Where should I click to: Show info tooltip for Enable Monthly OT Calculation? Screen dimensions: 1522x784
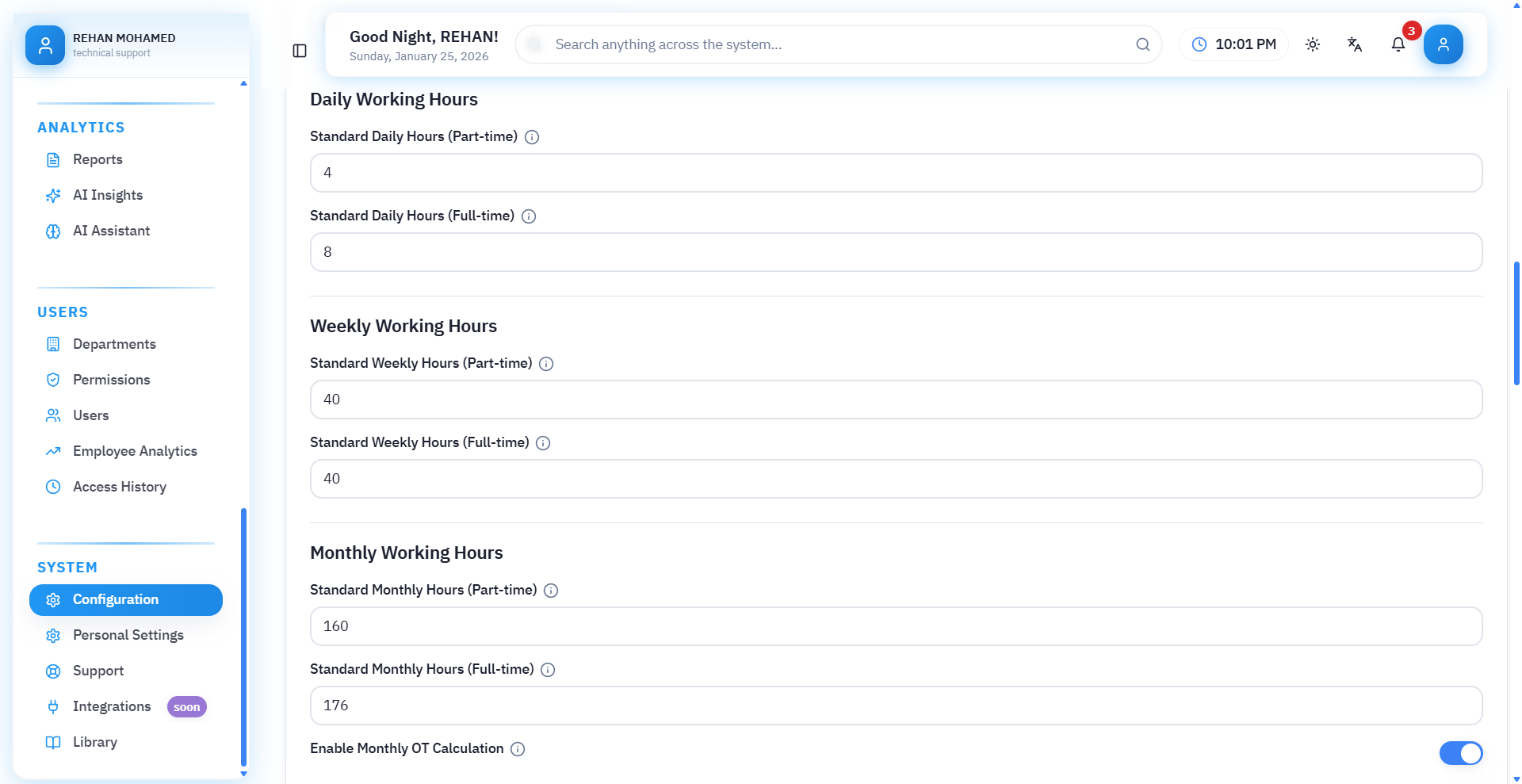(x=518, y=749)
